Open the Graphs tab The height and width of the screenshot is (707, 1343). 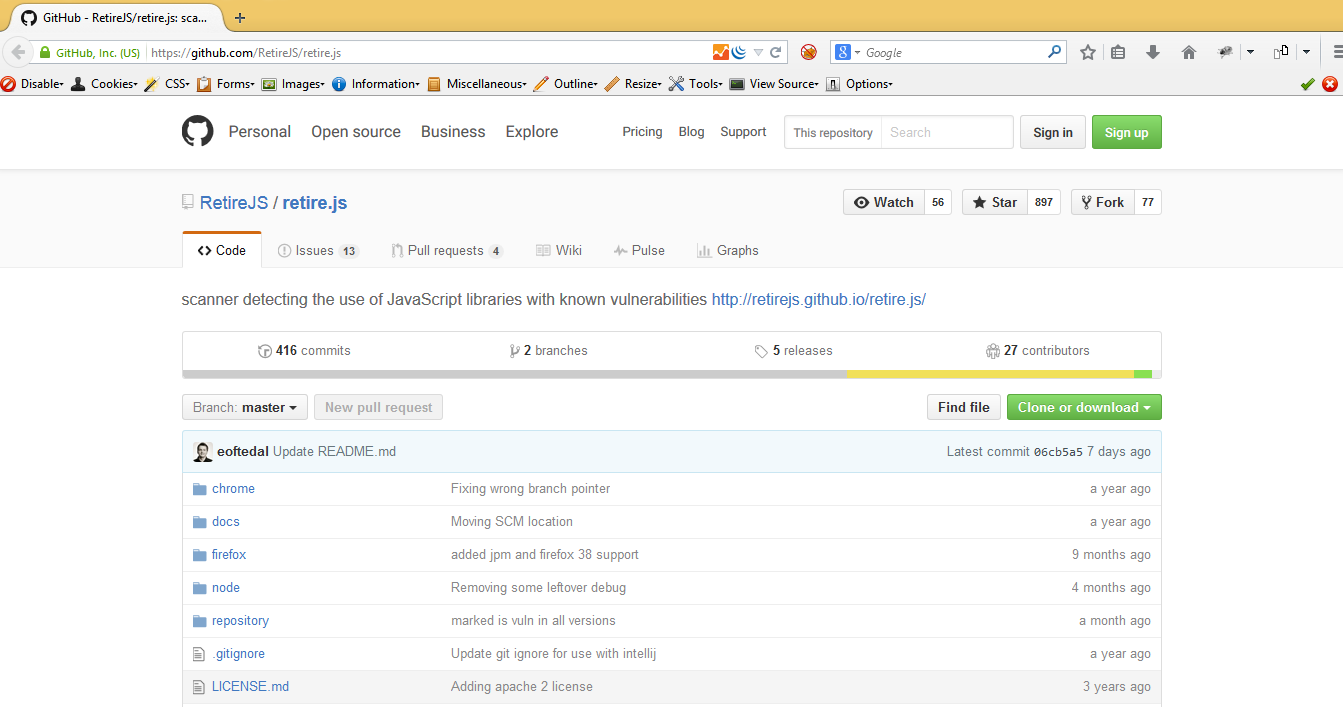tap(737, 250)
